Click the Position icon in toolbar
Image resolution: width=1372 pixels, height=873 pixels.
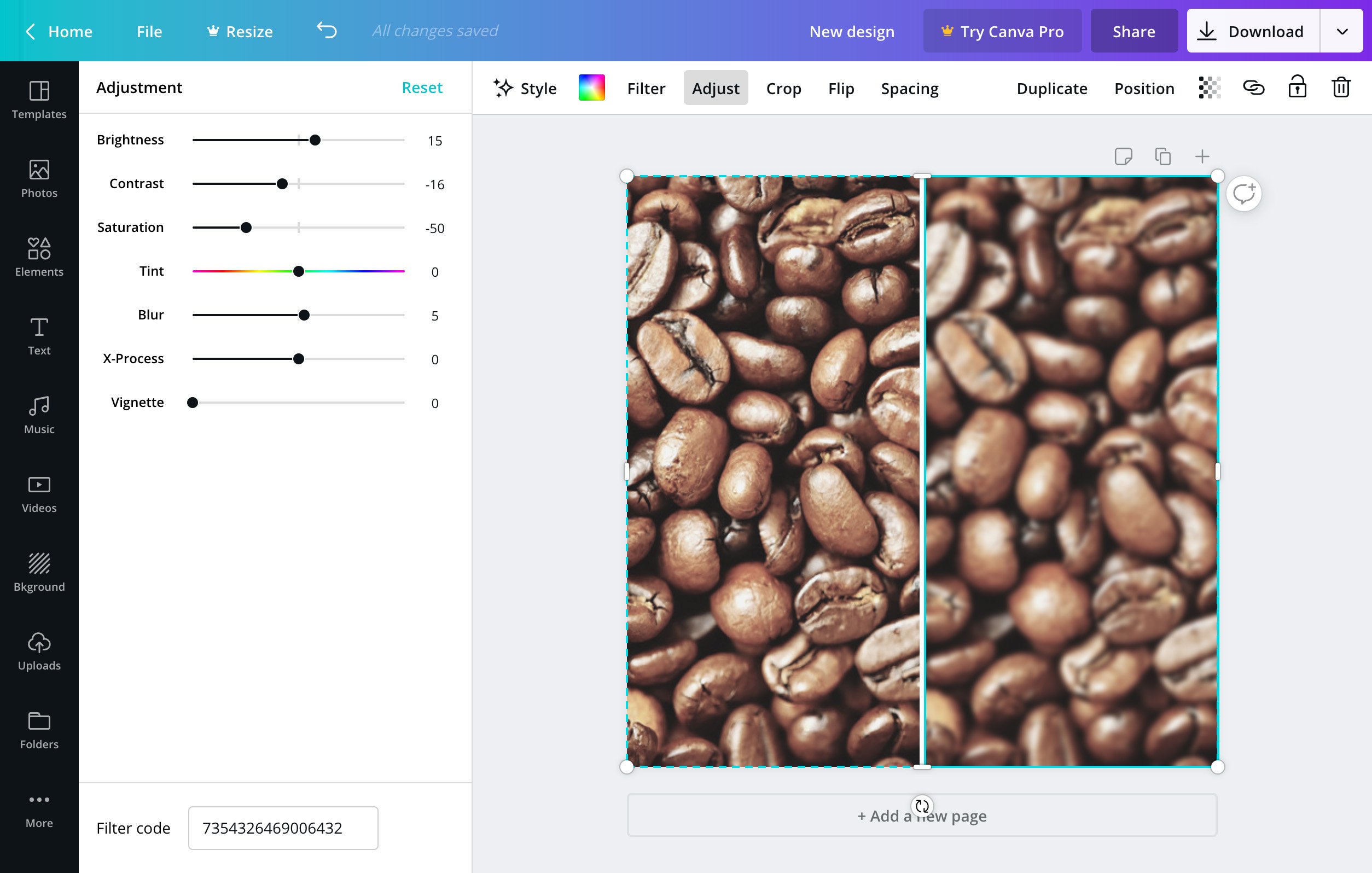pos(1144,88)
